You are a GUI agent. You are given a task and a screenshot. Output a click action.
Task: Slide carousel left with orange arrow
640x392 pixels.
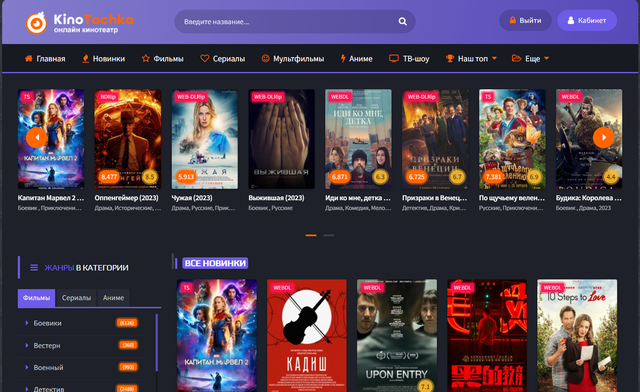point(37,138)
